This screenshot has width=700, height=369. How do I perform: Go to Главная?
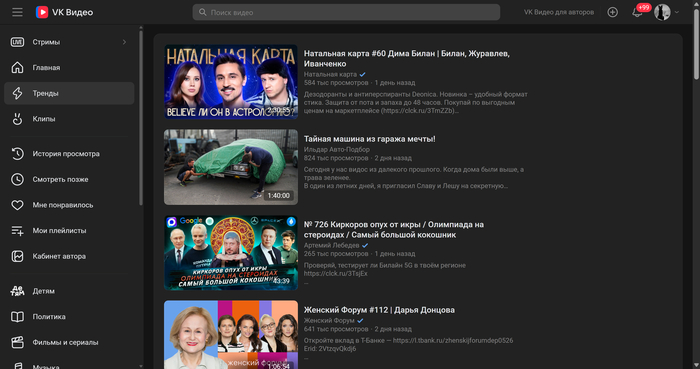[69, 67]
